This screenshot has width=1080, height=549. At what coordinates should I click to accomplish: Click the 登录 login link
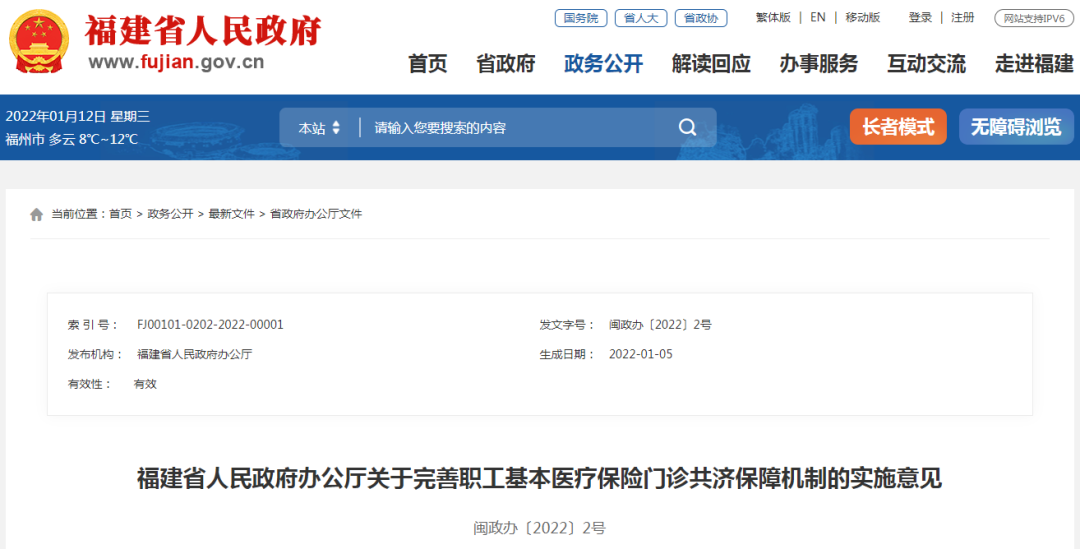(x=920, y=17)
